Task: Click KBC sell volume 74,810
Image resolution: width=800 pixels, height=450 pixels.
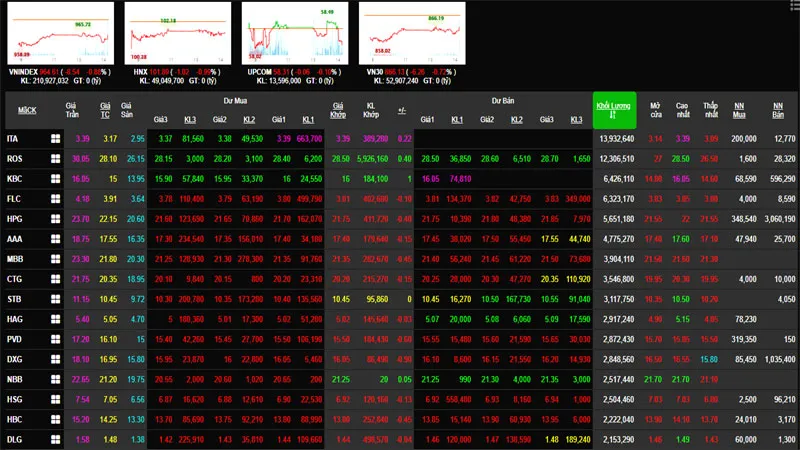Action: (460, 179)
